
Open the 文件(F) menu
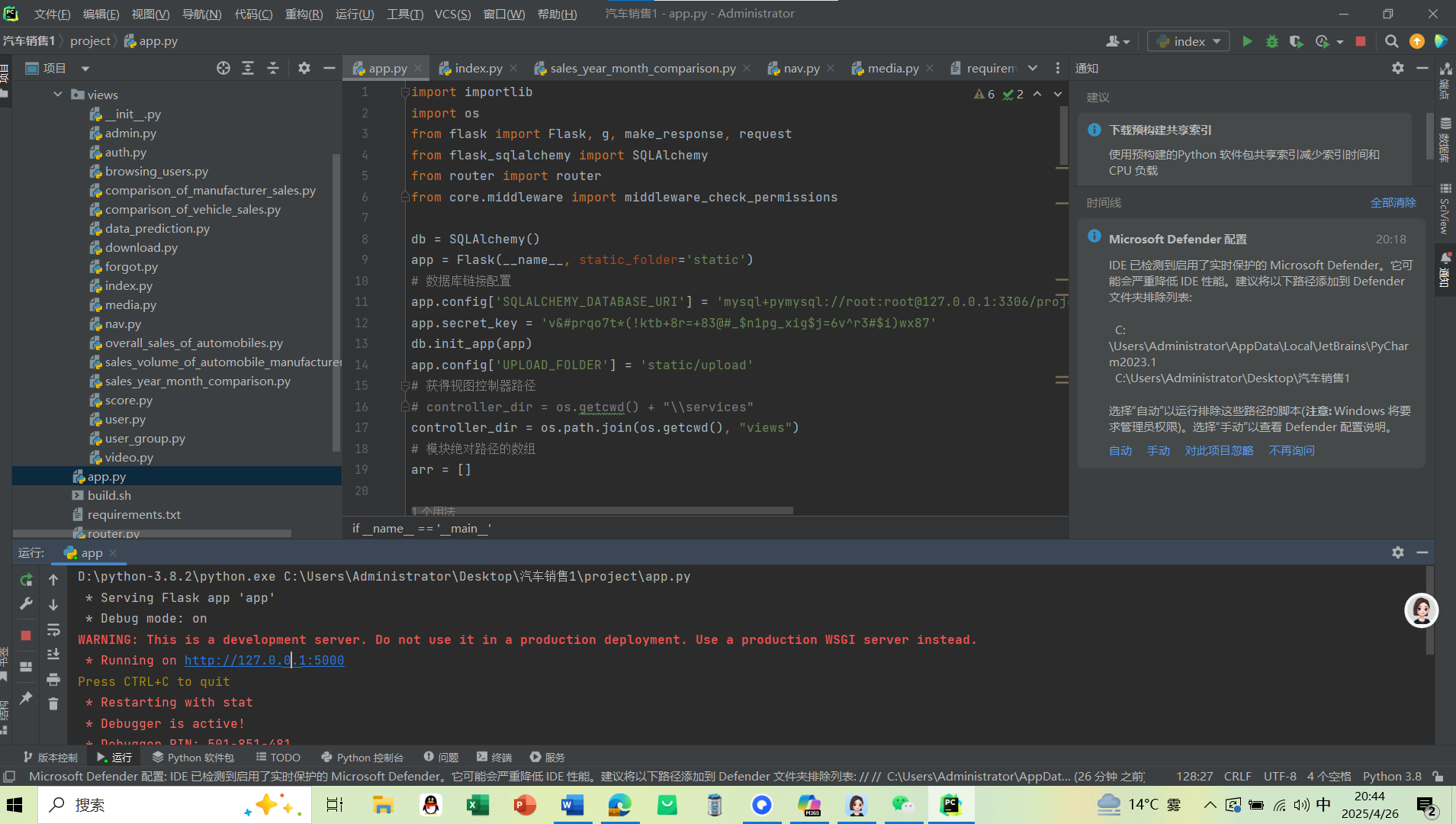[x=52, y=14]
